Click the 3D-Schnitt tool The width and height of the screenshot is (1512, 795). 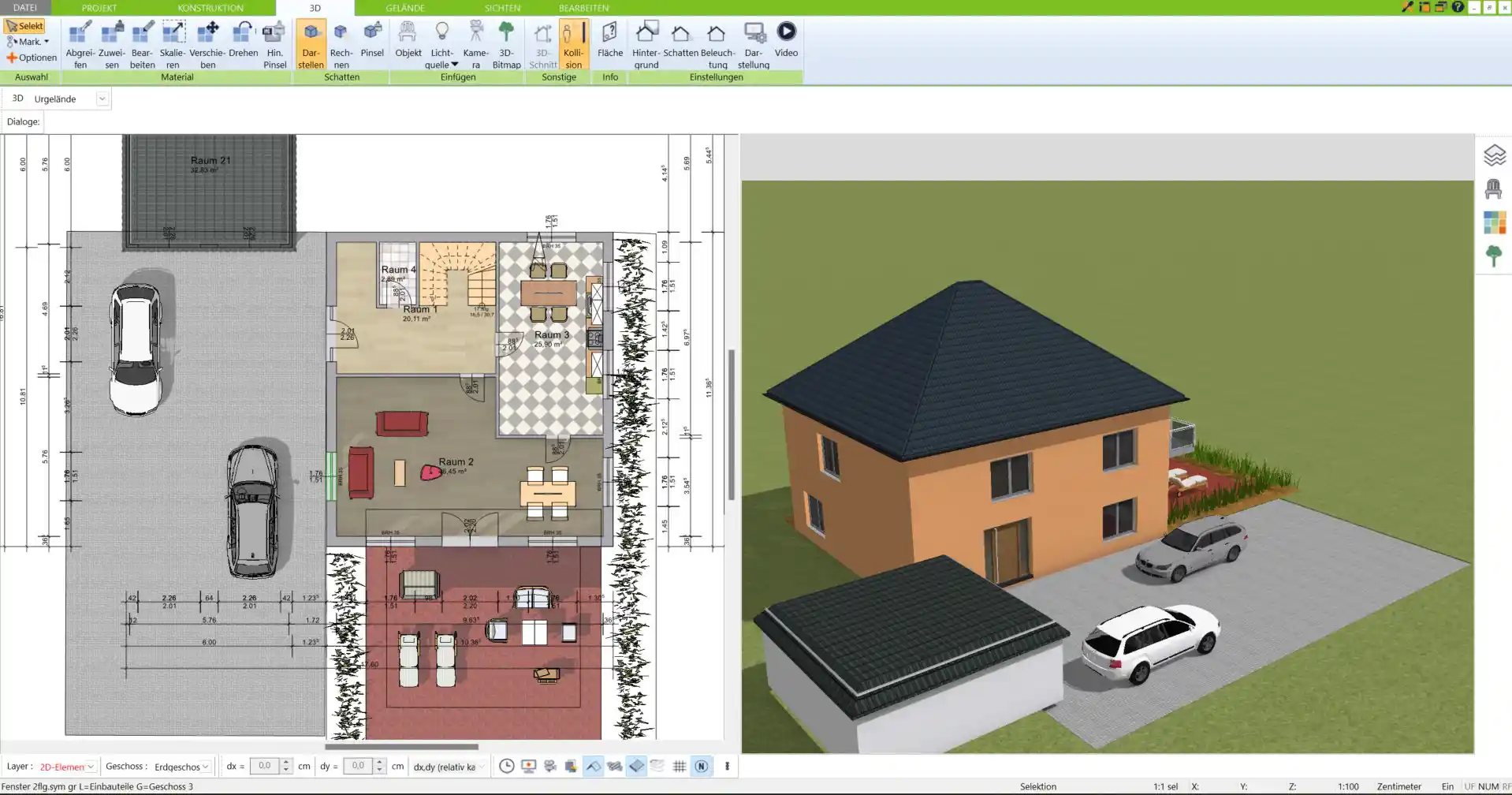click(x=542, y=45)
